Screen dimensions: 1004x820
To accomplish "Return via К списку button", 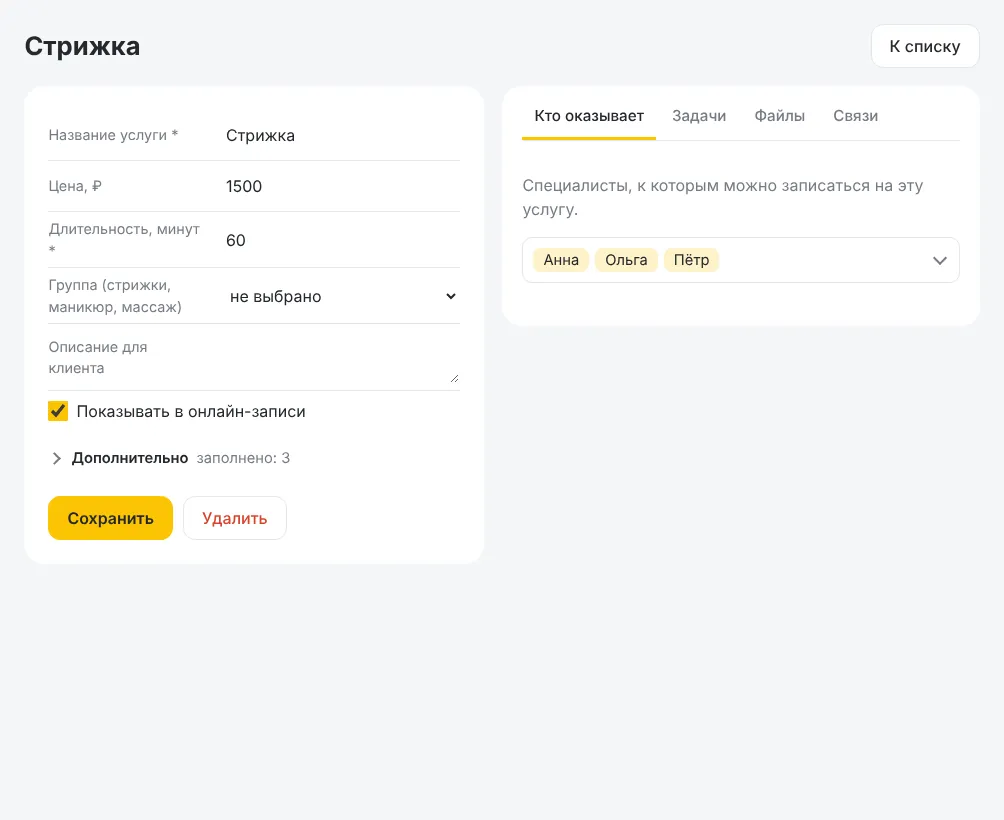I will (925, 46).
